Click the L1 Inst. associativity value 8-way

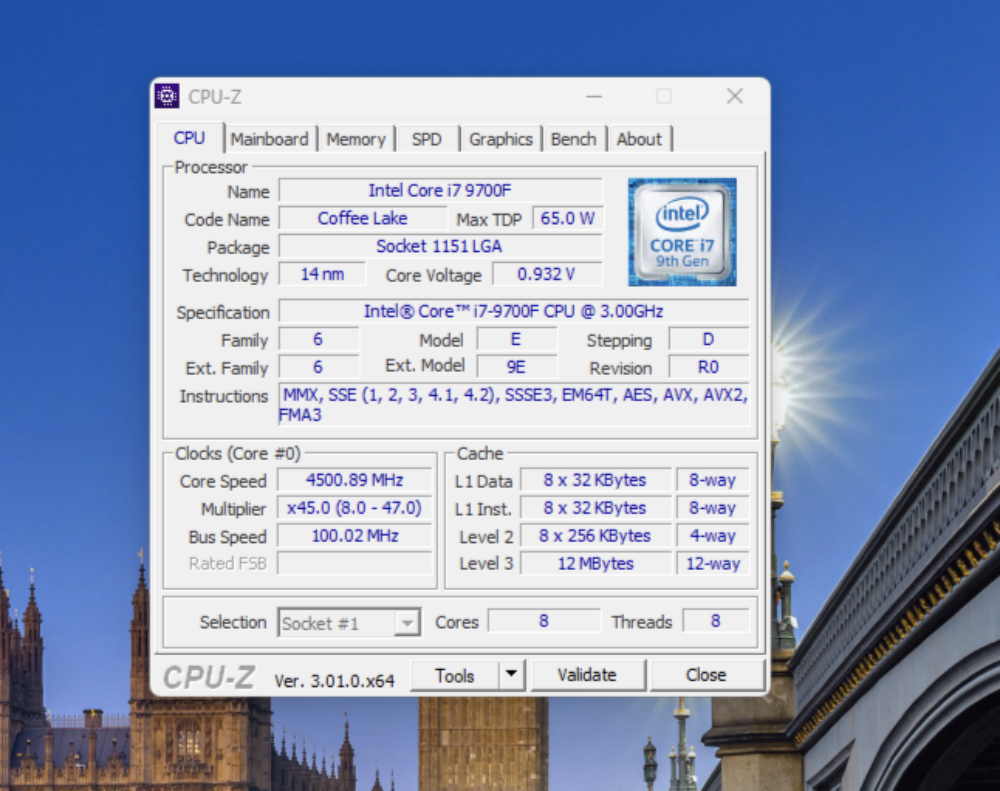click(712, 508)
